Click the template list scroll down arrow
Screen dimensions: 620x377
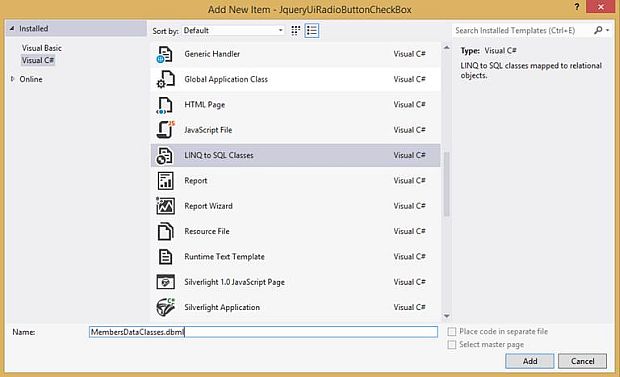tap(446, 316)
